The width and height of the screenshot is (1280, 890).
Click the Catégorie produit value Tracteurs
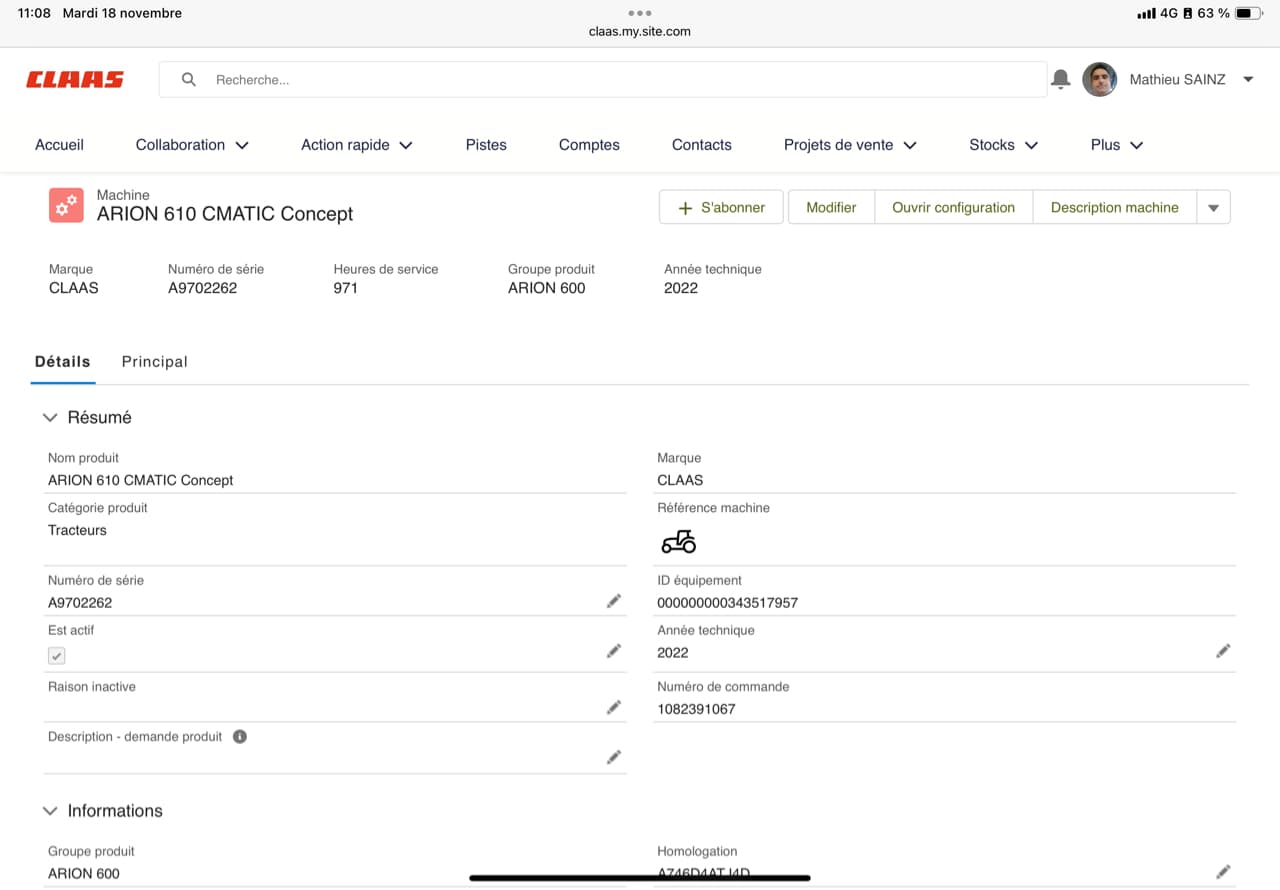coord(77,530)
